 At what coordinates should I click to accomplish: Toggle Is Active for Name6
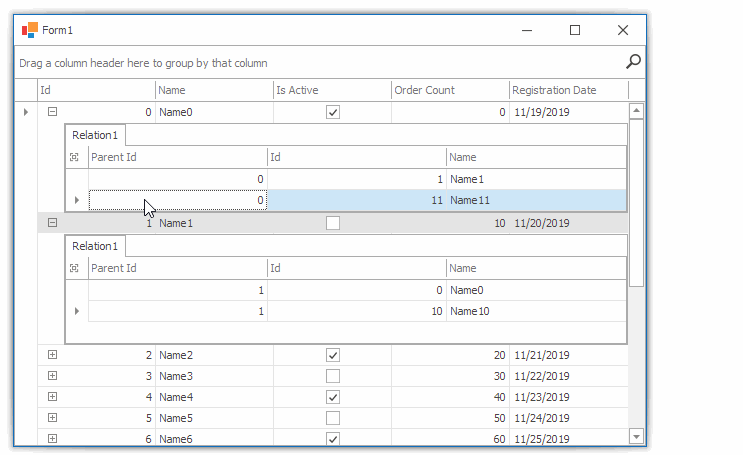tap(333, 439)
